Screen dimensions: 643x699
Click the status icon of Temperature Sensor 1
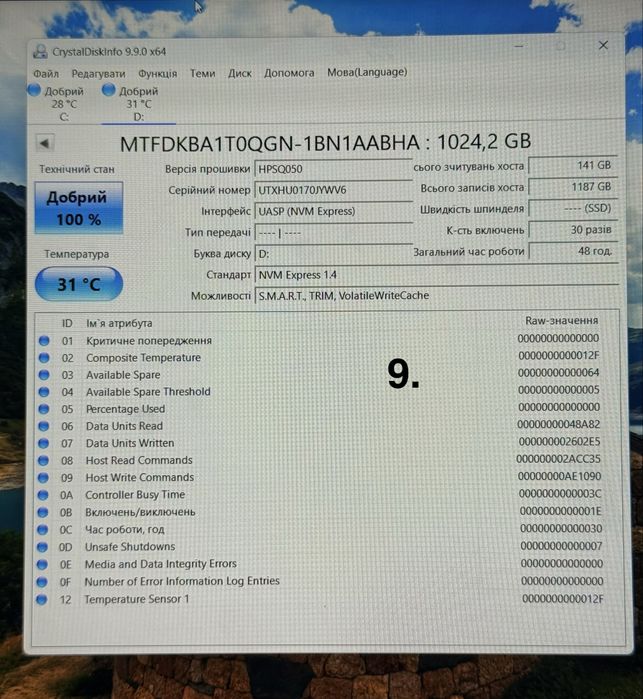[42, 600]
